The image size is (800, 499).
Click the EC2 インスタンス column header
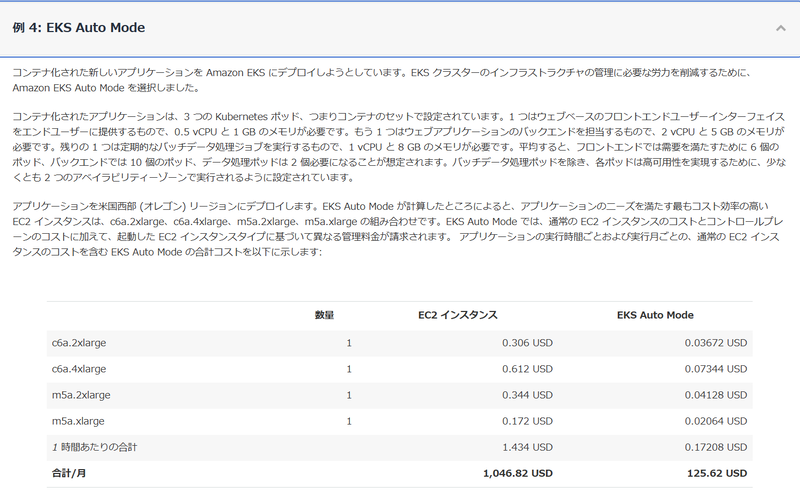[x=458, y=315]
